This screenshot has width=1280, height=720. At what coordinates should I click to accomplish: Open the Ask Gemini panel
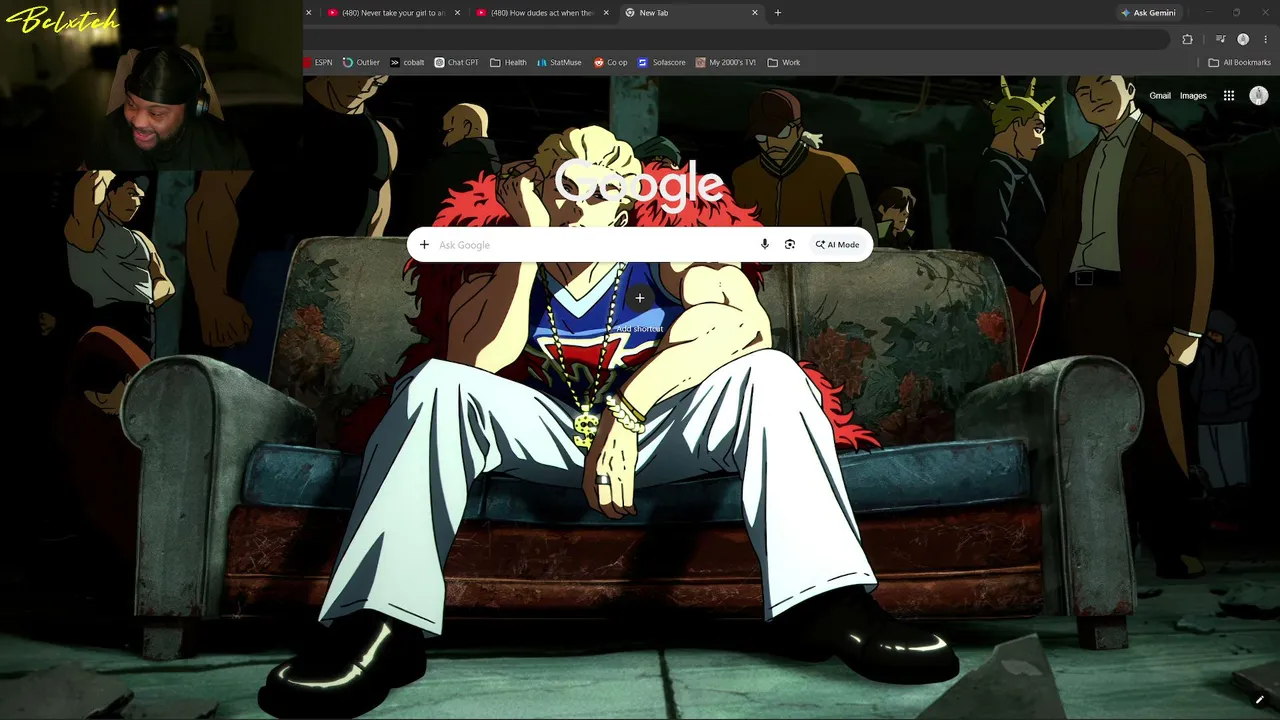pyautogui.click(x=1148, y=13)
